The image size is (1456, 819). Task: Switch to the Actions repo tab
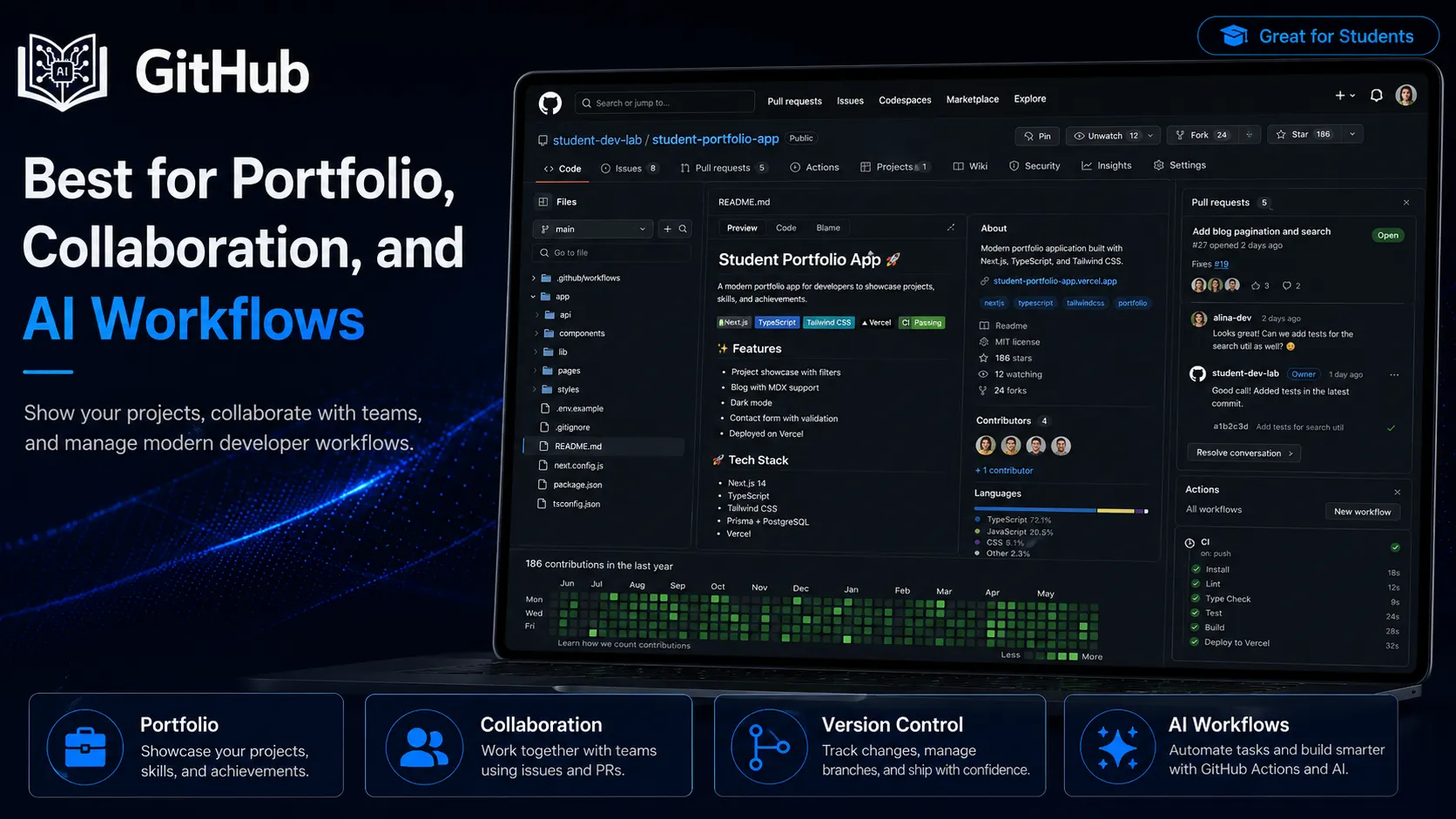tap(814, 167)
